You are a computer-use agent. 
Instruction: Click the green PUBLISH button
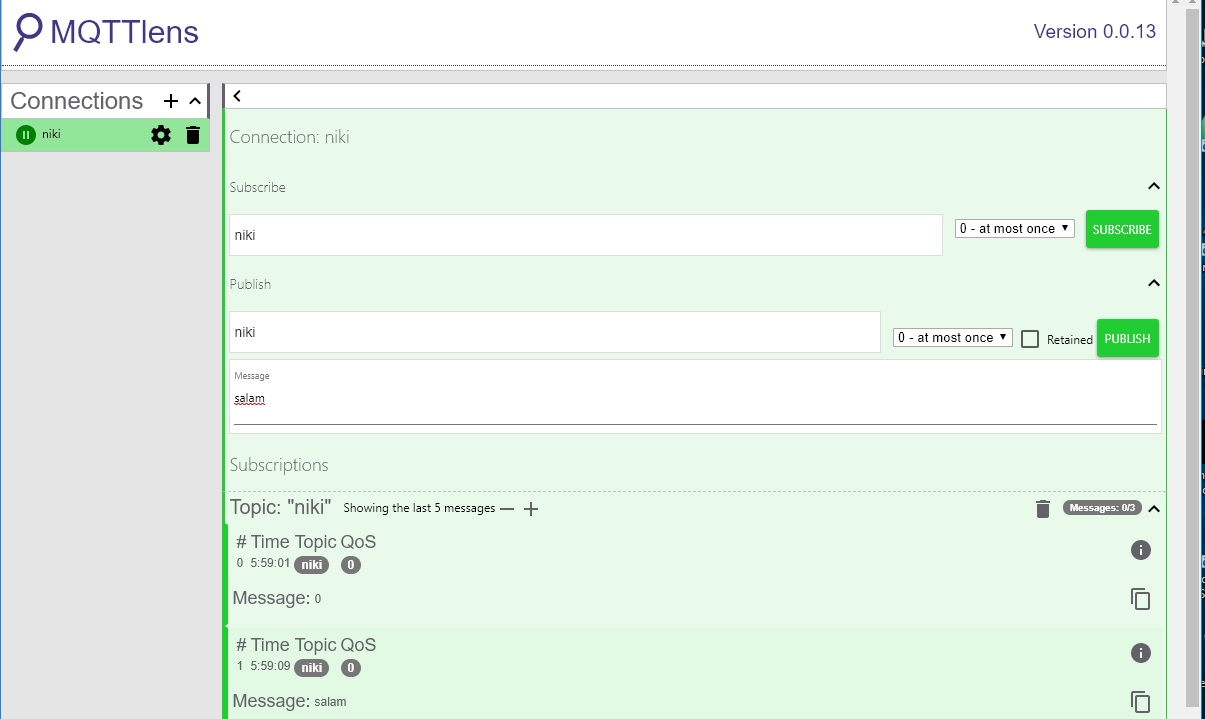[1127, 338]
